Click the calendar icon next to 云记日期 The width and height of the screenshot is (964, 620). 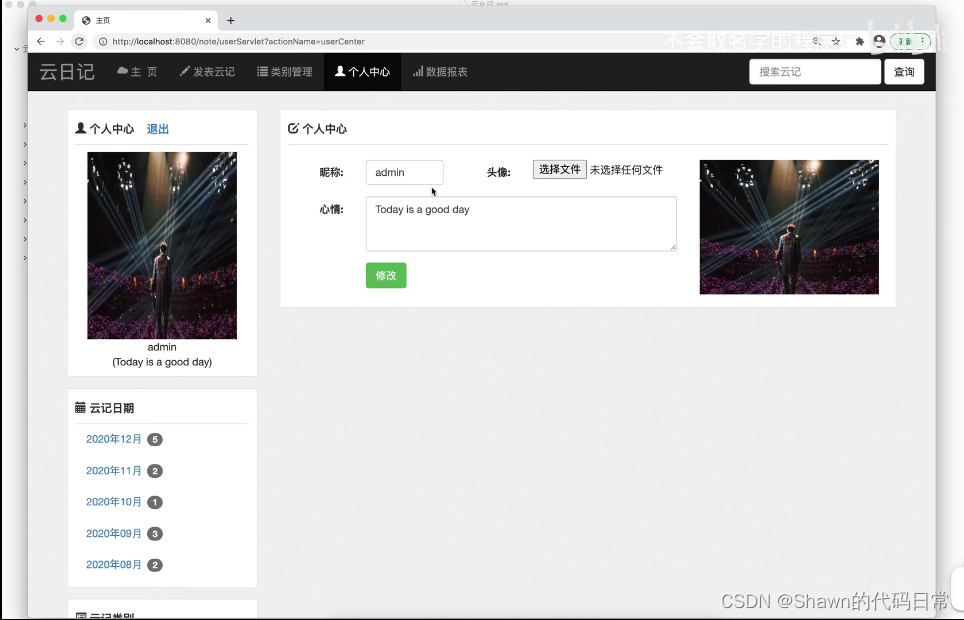[80, 407]
